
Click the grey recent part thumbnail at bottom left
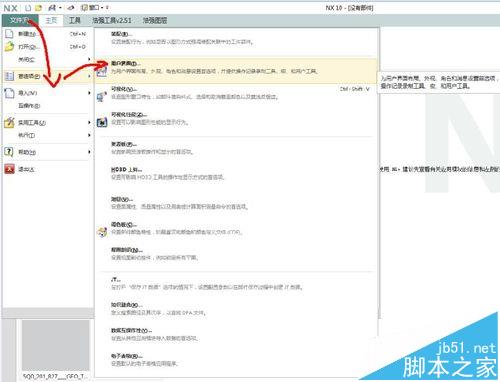(x=56, y=345)
